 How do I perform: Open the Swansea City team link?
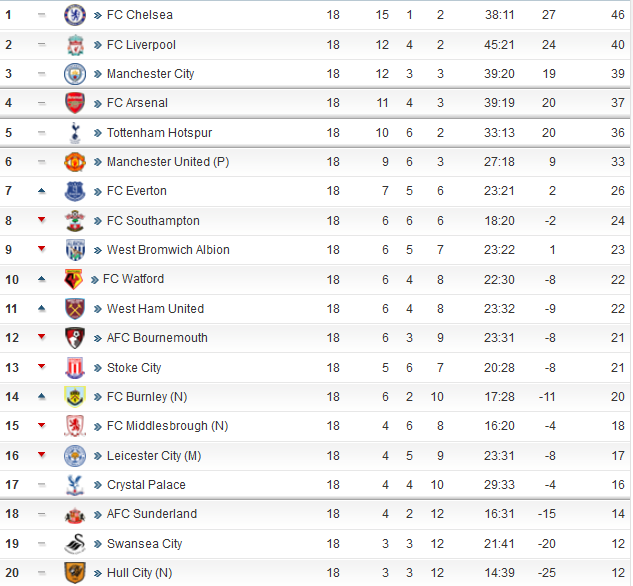click(144, 544)
